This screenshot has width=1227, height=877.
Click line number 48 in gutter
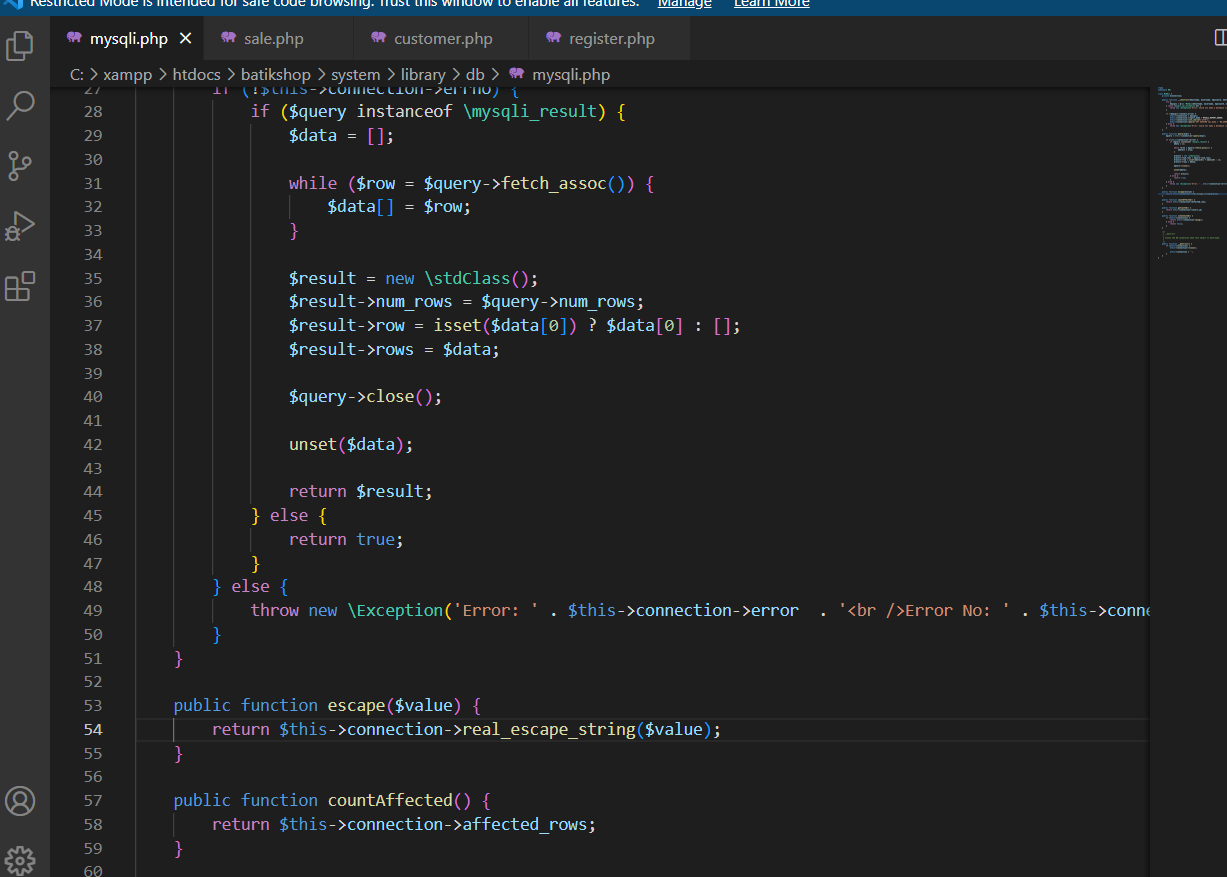92,586
